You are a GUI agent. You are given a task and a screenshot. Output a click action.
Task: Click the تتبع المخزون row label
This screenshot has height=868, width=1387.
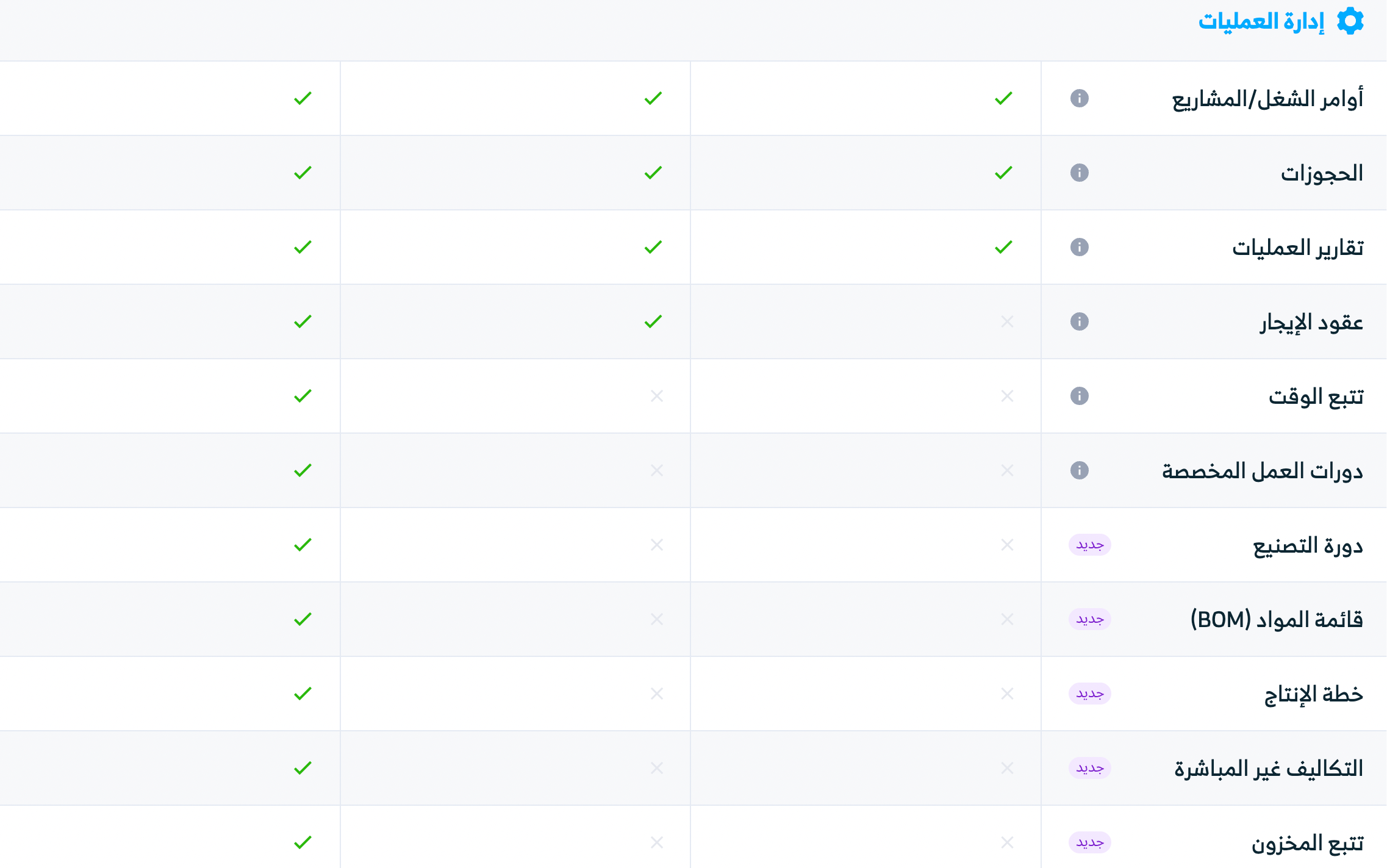click(x=1307, y=843)
